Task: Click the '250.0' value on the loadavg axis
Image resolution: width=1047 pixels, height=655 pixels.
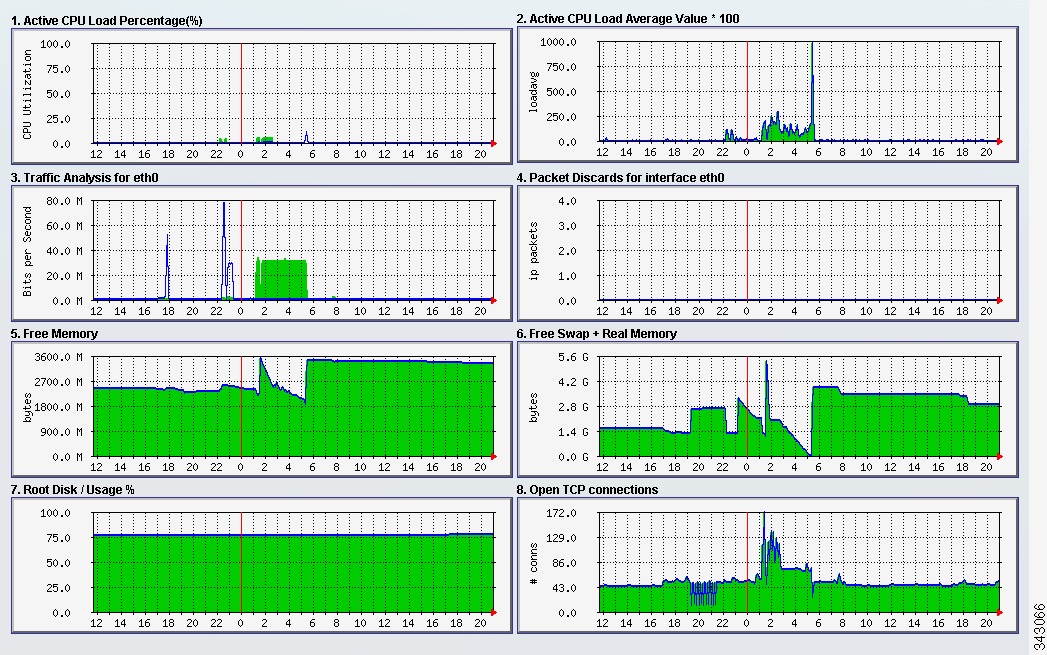Action: 562,118
